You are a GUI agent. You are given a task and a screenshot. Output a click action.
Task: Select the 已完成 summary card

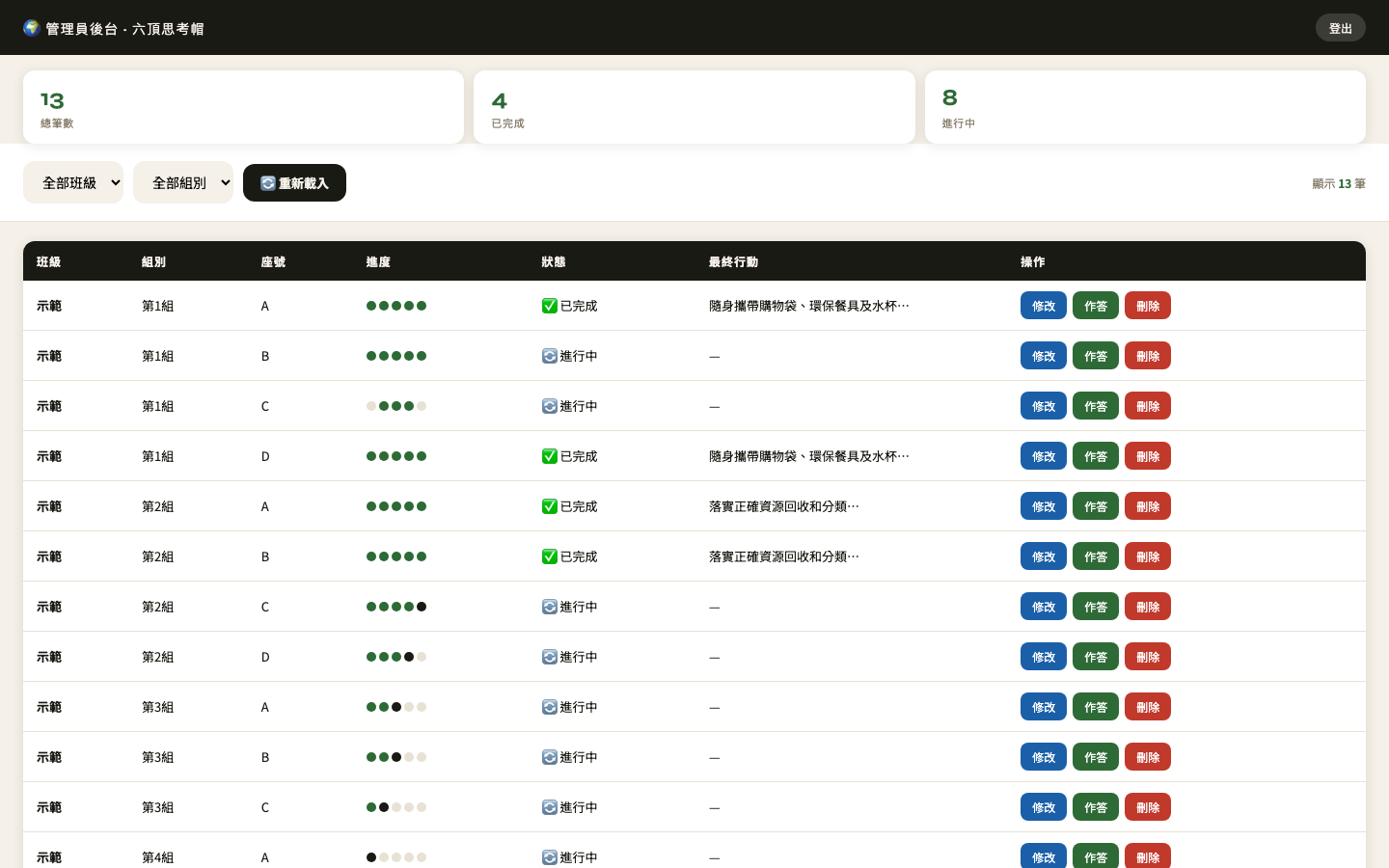coord(694,107)
